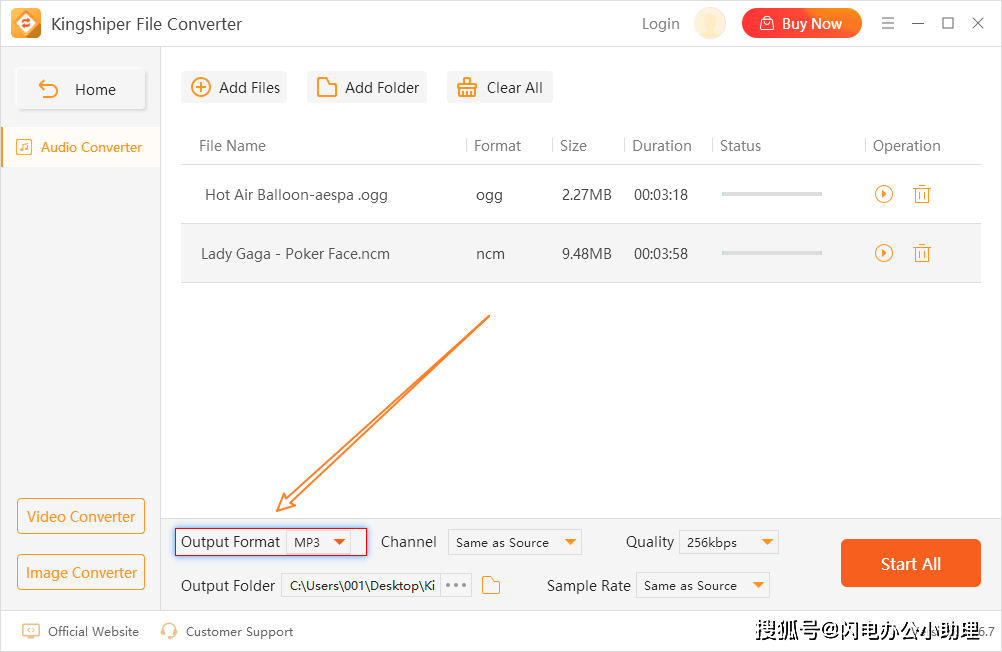The width and height of the screenshot is (1002, 652).
Task: Click Lady Gaga - Poker Face progress bar
Action: [x=771, y=253]
